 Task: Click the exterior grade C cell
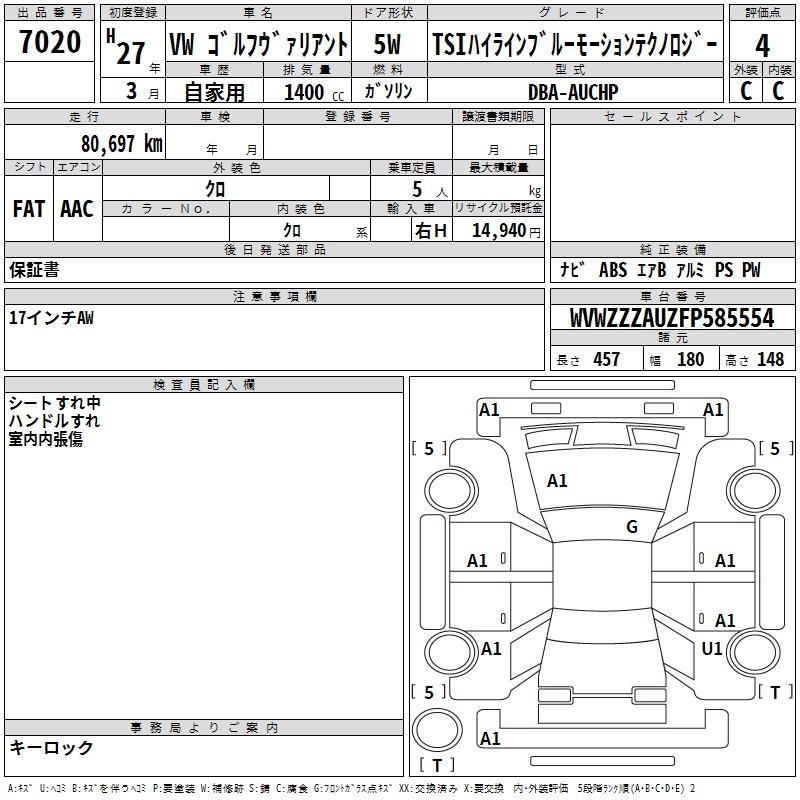[x=746, y=90]
